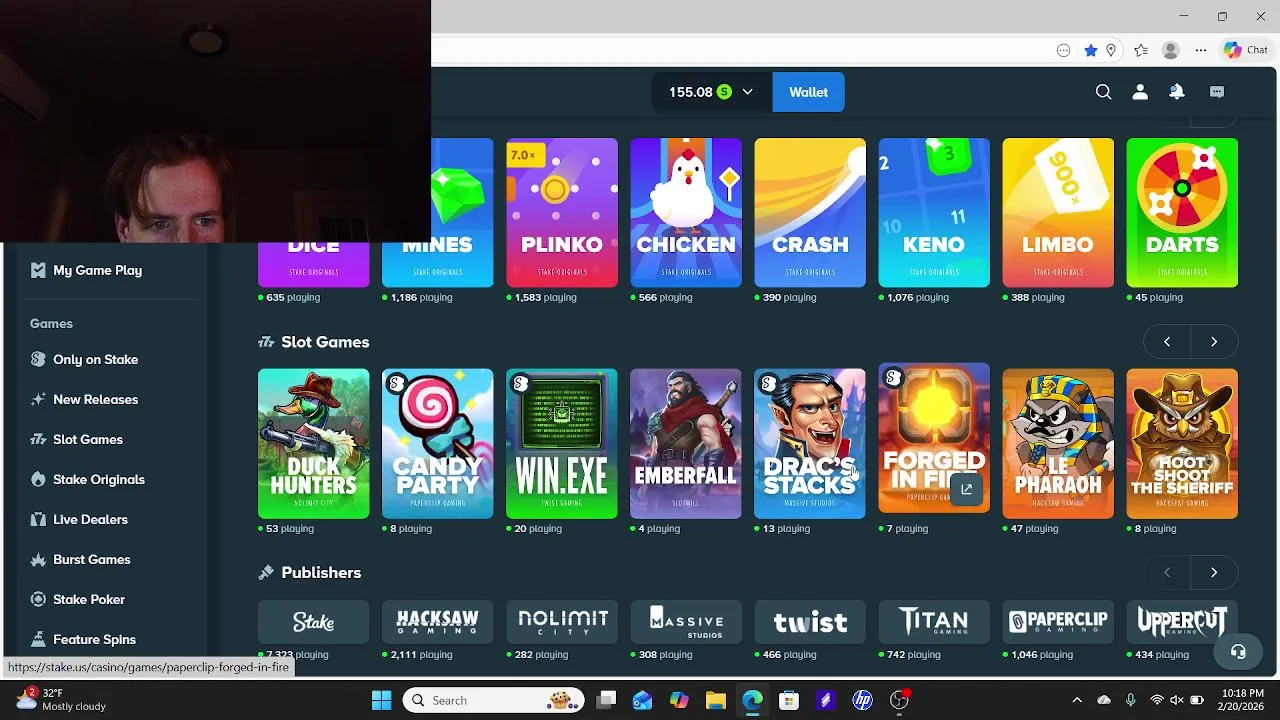Open the live support headset button
Screen dimensions: 1280x720
1238,652
